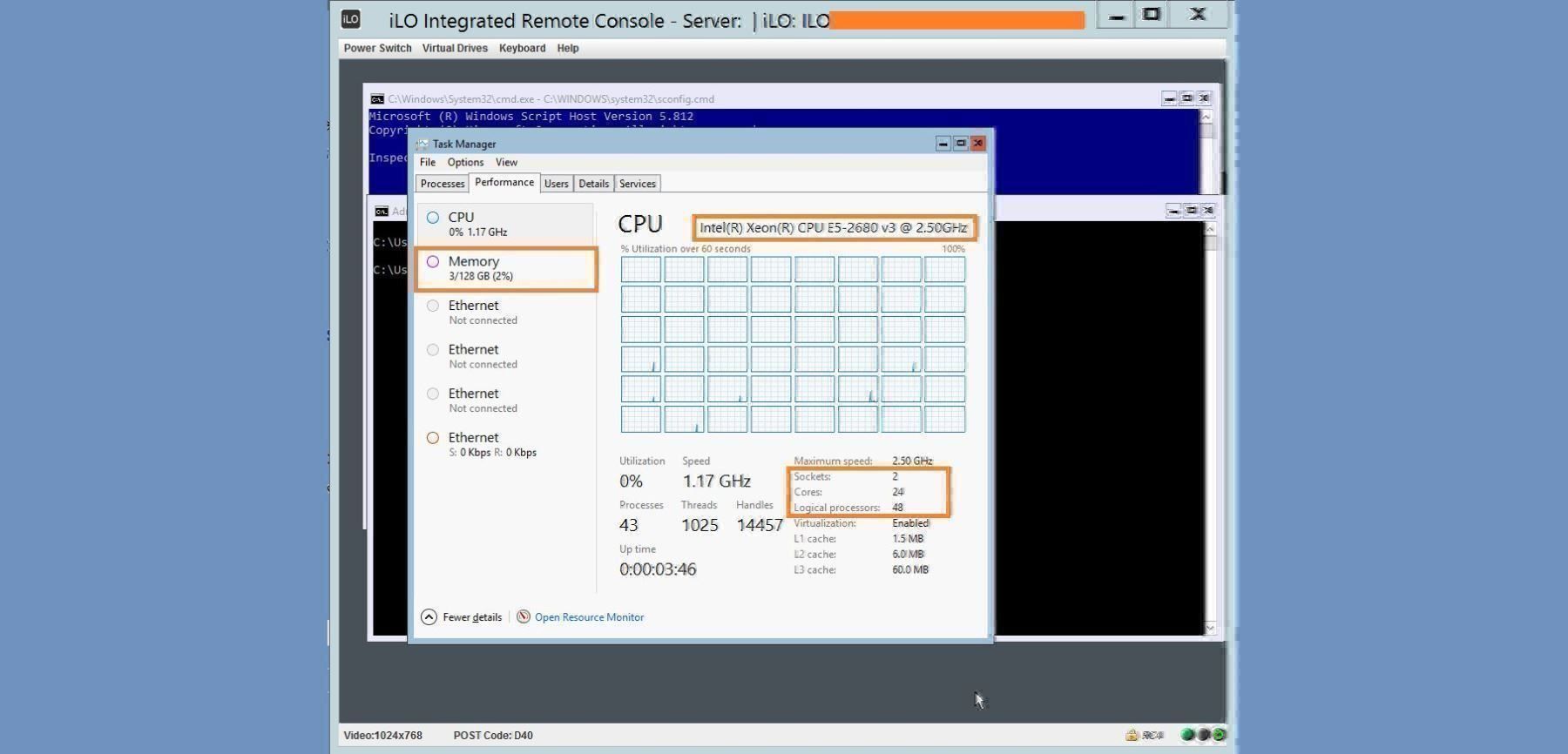Click the L3 cache 60.0 MB row

click(861, 570)
